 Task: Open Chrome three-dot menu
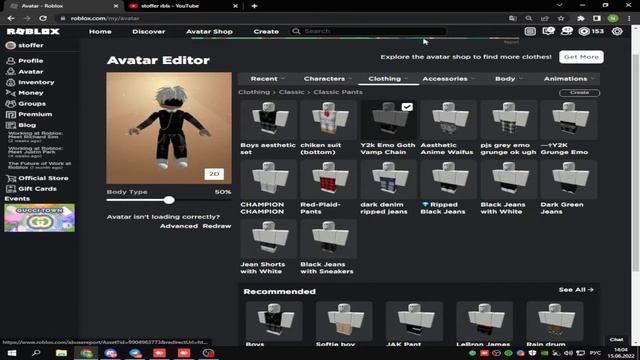(629, 18)
